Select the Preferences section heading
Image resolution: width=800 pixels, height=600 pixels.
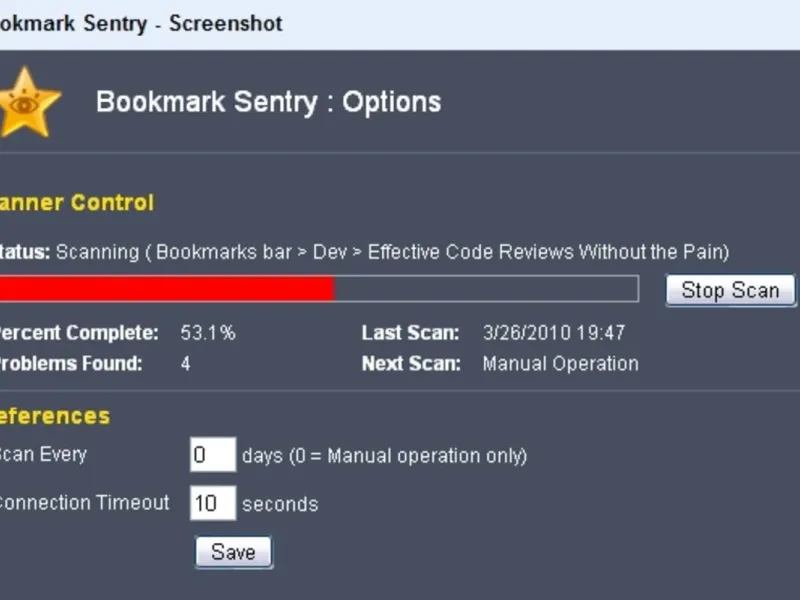[x=55, y=416]
